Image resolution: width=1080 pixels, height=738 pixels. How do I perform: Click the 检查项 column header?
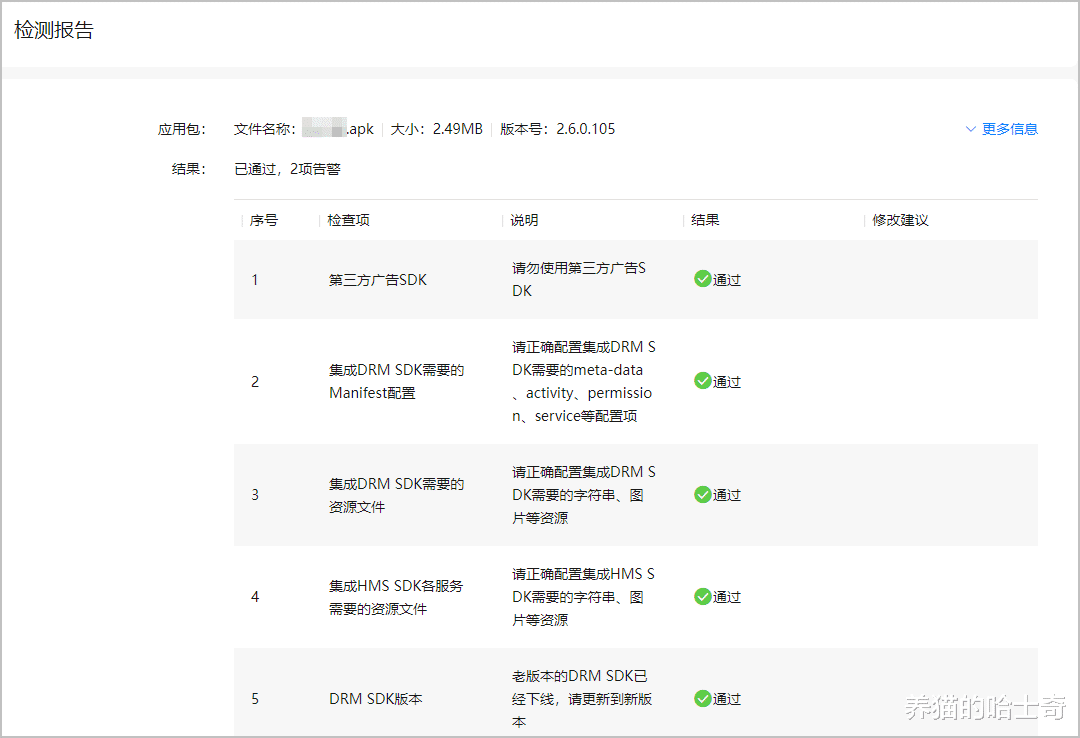(349, 220)
